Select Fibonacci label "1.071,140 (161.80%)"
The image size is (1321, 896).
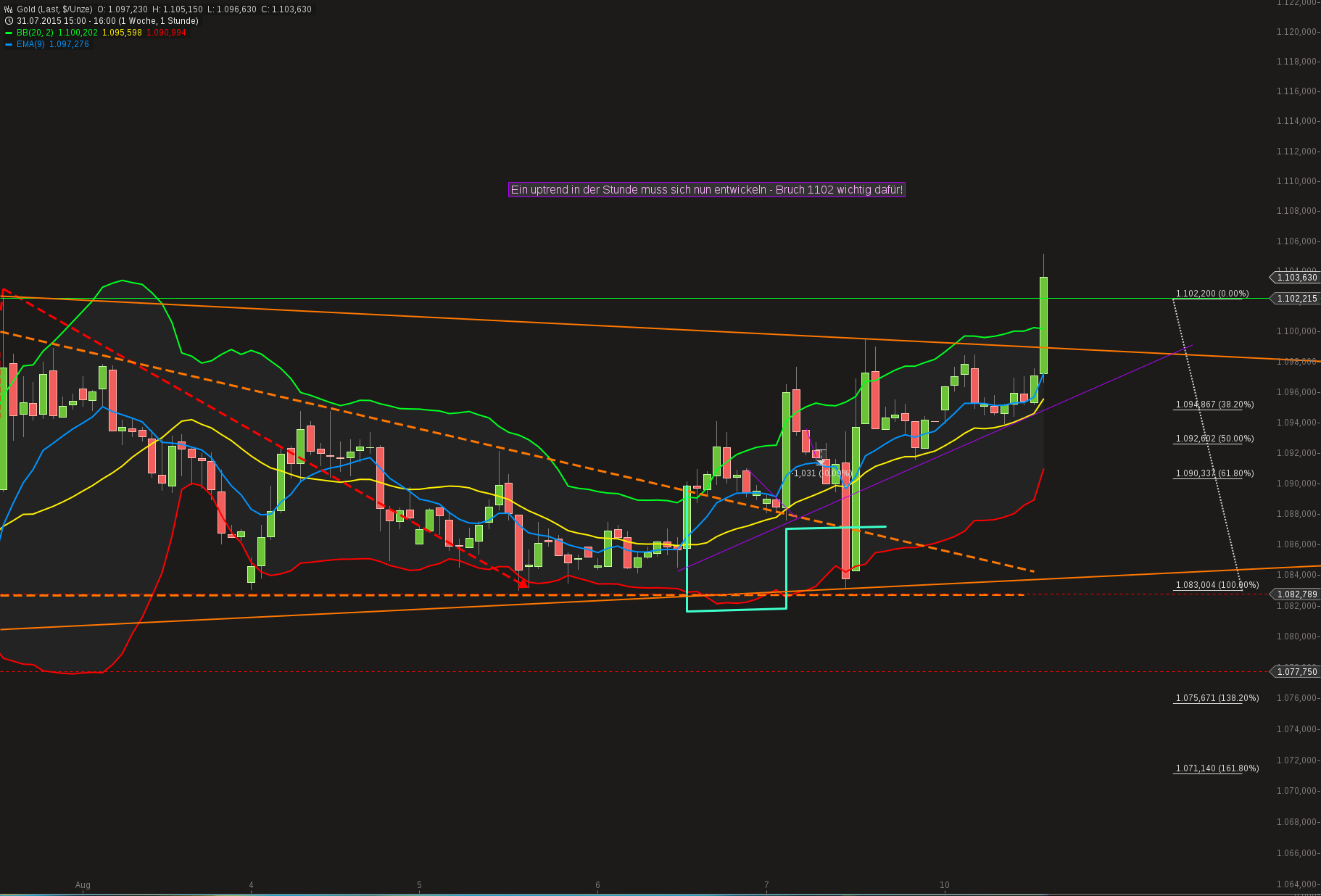(1217, 768)
